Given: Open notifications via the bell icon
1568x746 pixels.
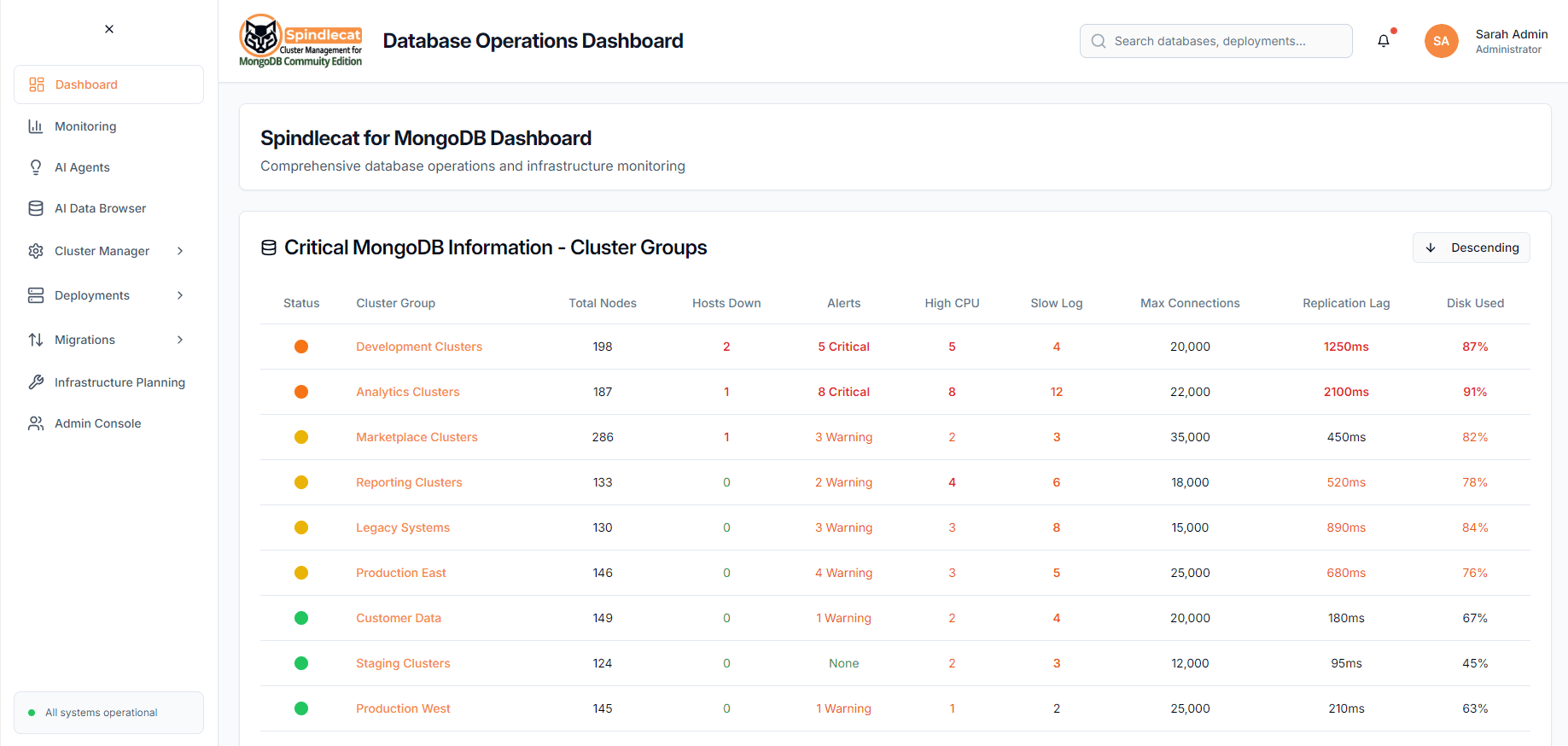Looking at the screenshot, I should coord(1384,41).
